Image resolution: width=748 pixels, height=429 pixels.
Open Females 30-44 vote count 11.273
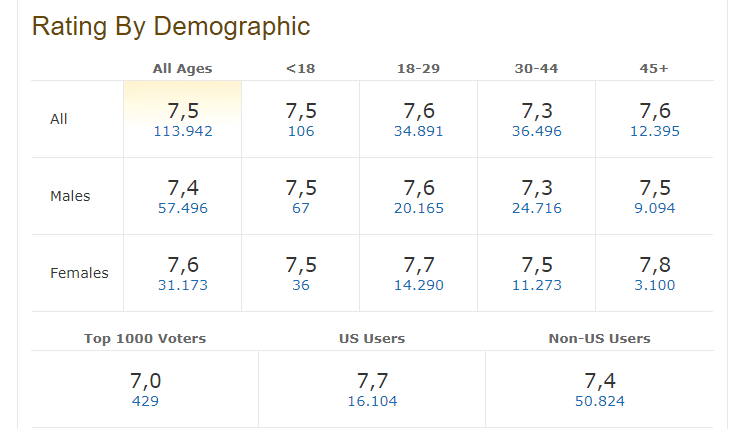point(536,285)
